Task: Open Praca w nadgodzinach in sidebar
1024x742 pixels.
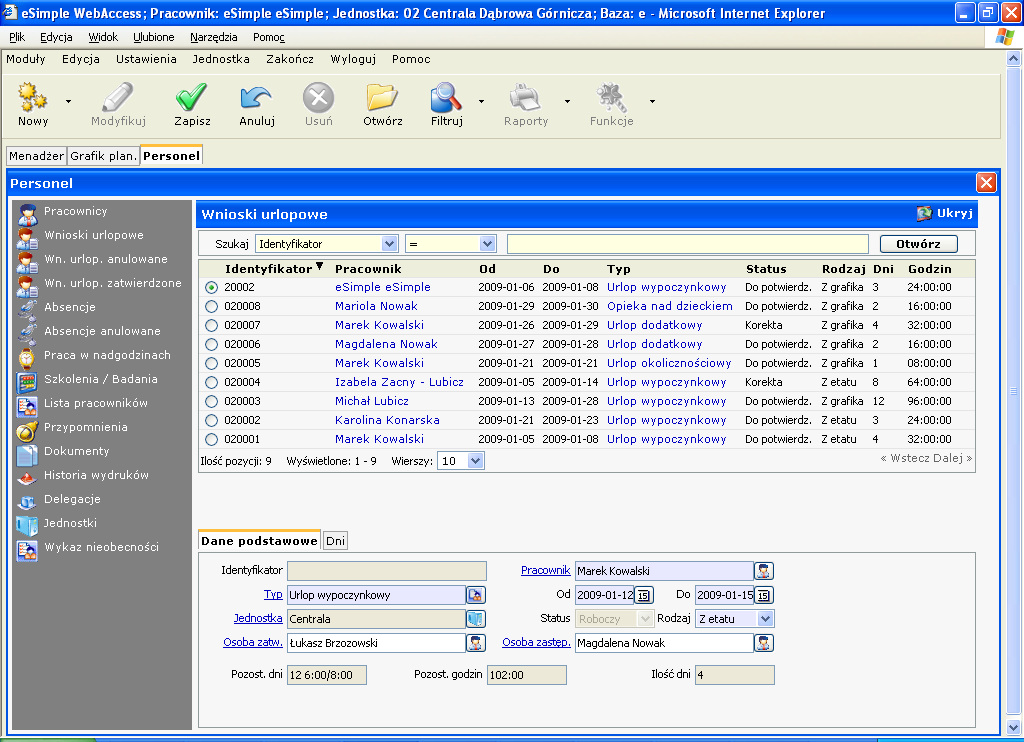Action: [x=107, y=355]
